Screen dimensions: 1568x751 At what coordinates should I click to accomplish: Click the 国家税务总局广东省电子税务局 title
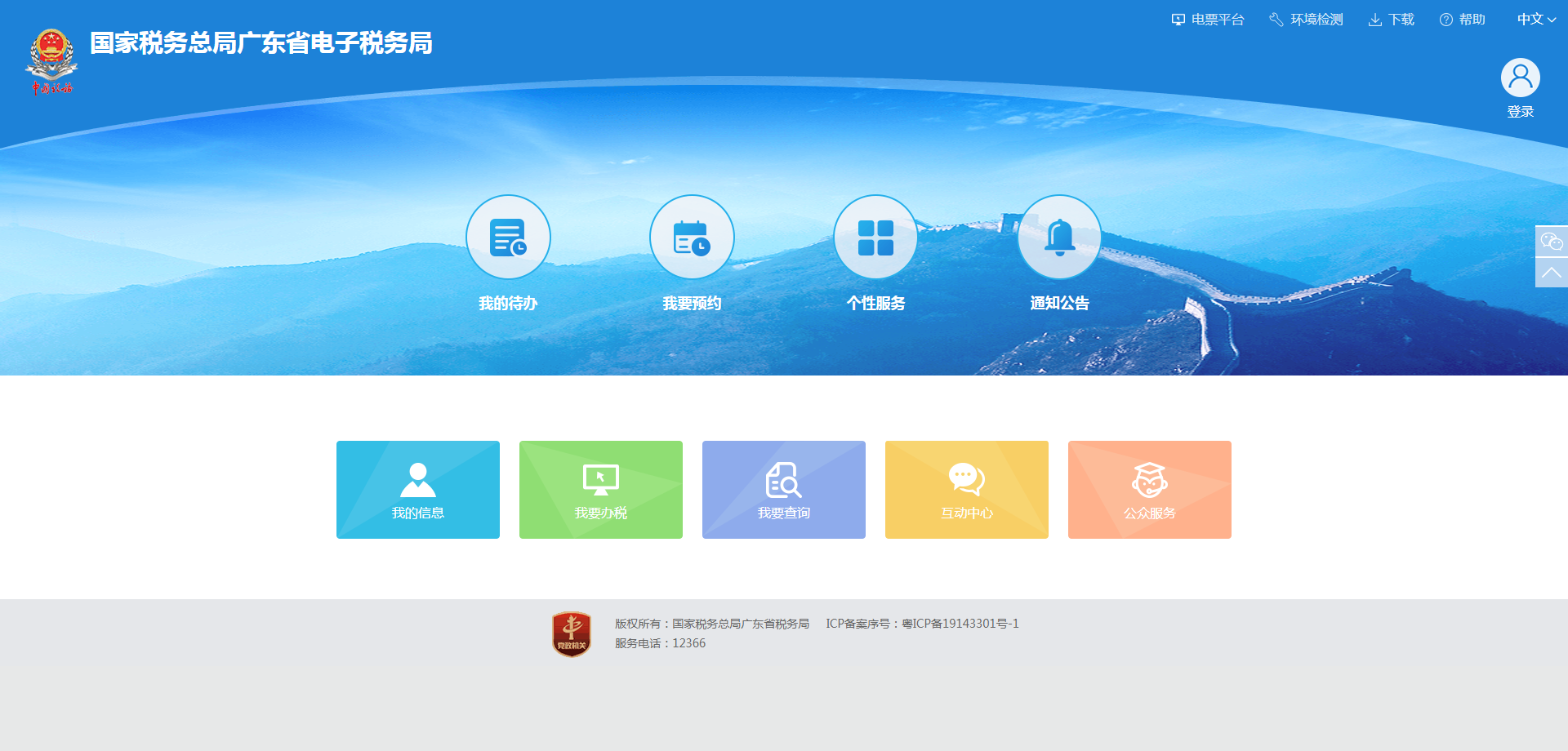[x=261, y=43]
